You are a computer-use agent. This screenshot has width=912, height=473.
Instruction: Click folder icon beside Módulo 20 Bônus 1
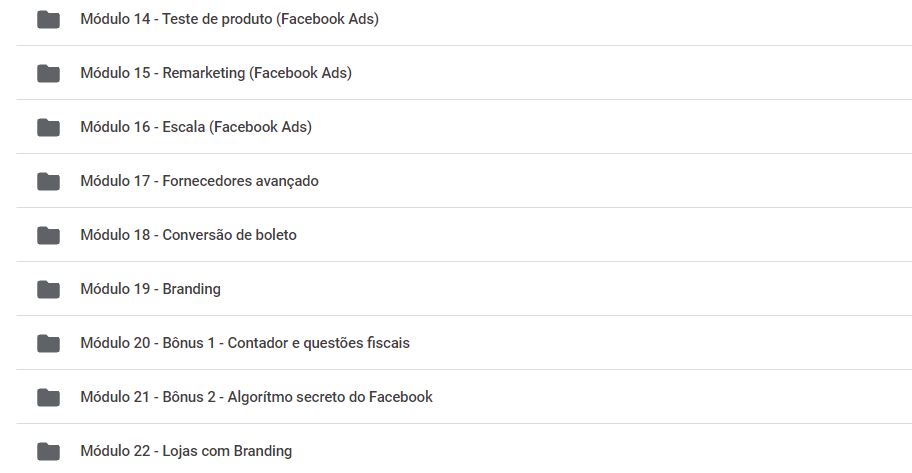click(48, 343)
